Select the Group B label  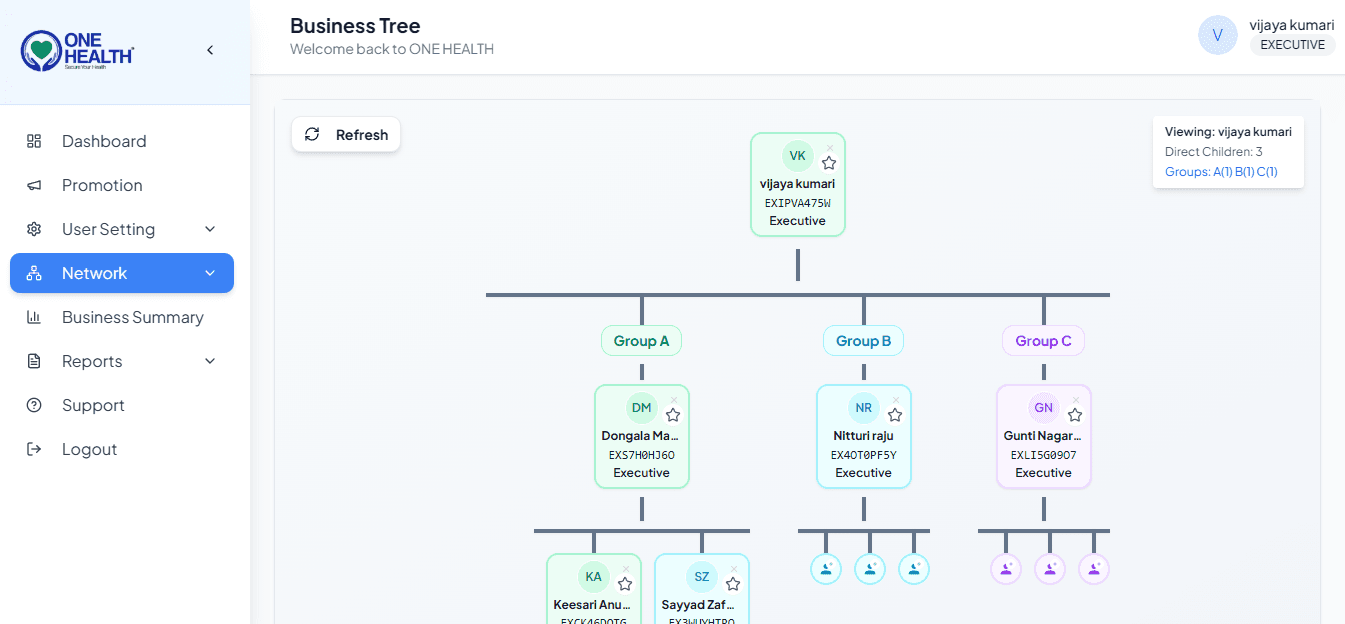pyautogui.click(x=864, y=341)
